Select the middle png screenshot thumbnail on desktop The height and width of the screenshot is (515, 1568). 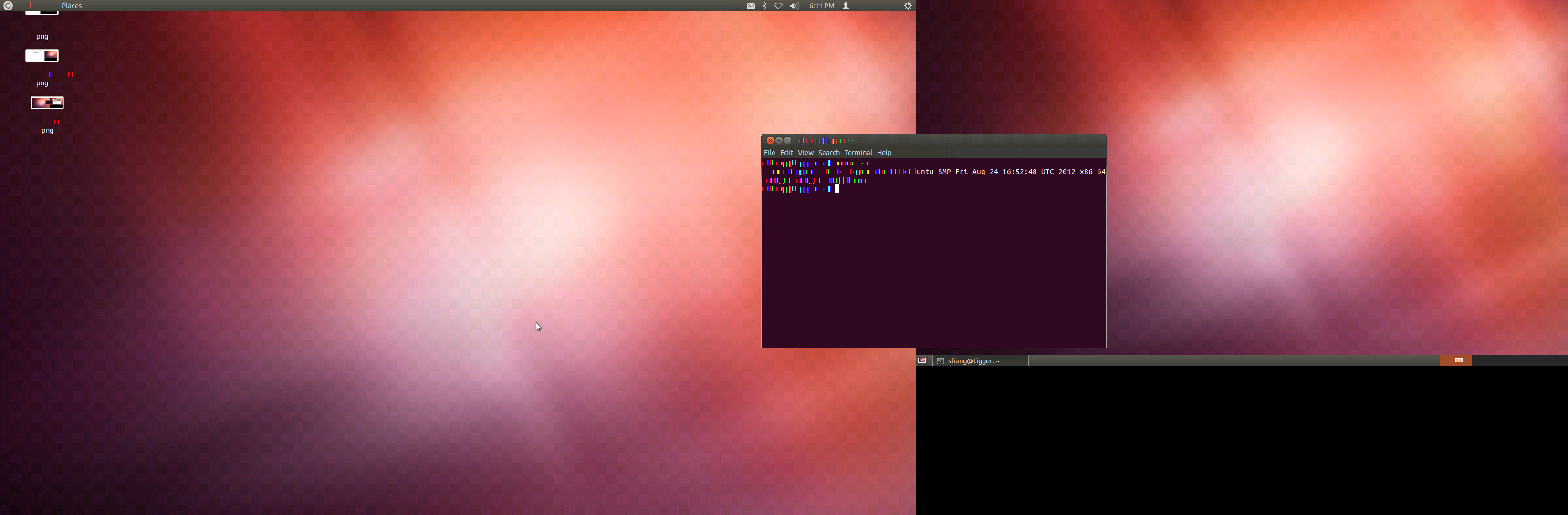pos(42,56)
